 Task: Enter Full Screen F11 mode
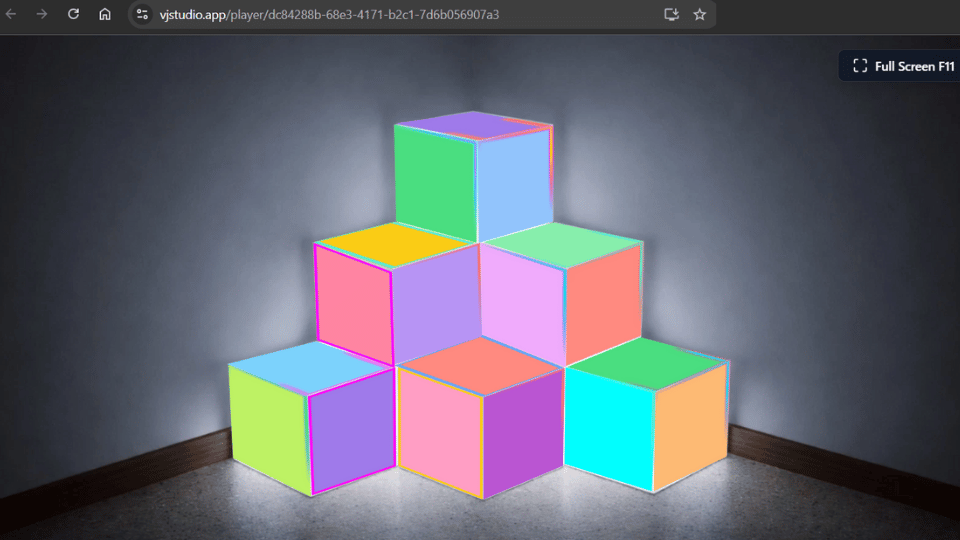click(x=902, y=66)
